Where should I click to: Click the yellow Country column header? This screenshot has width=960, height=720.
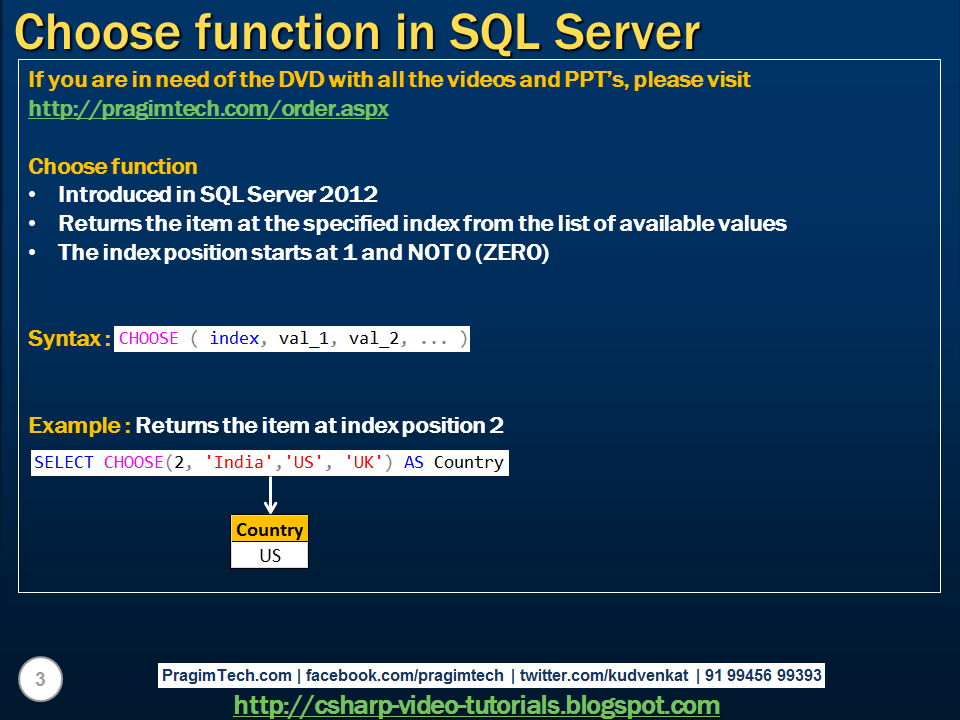pyautogui.click(x=269, y=529)
